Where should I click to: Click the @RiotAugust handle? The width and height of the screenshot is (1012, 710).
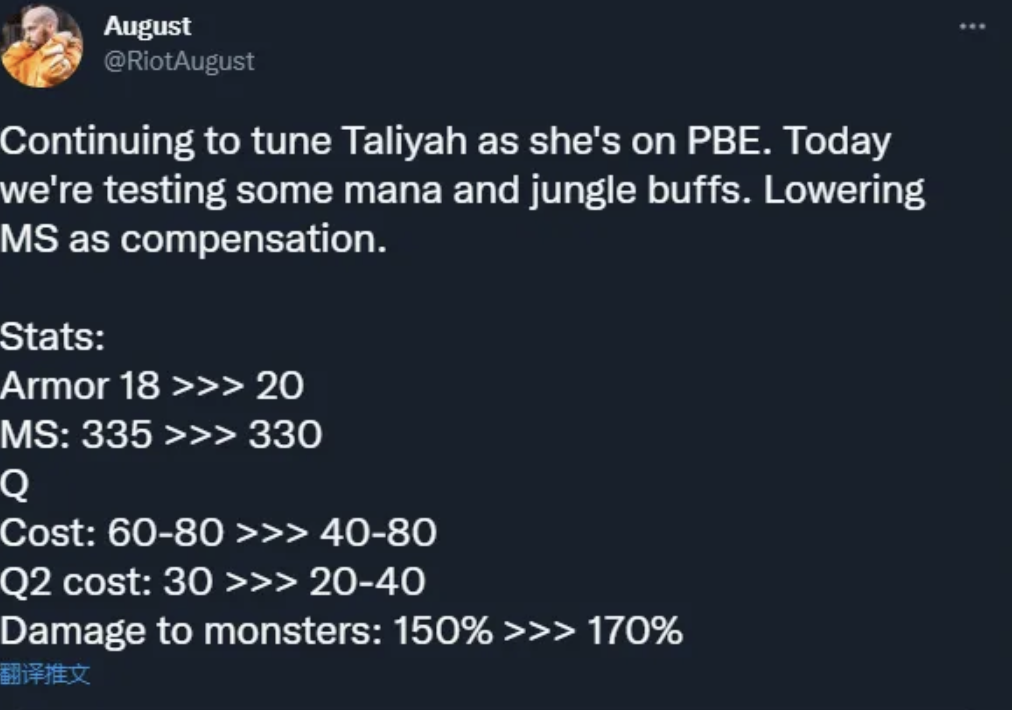tap(179, 61)
